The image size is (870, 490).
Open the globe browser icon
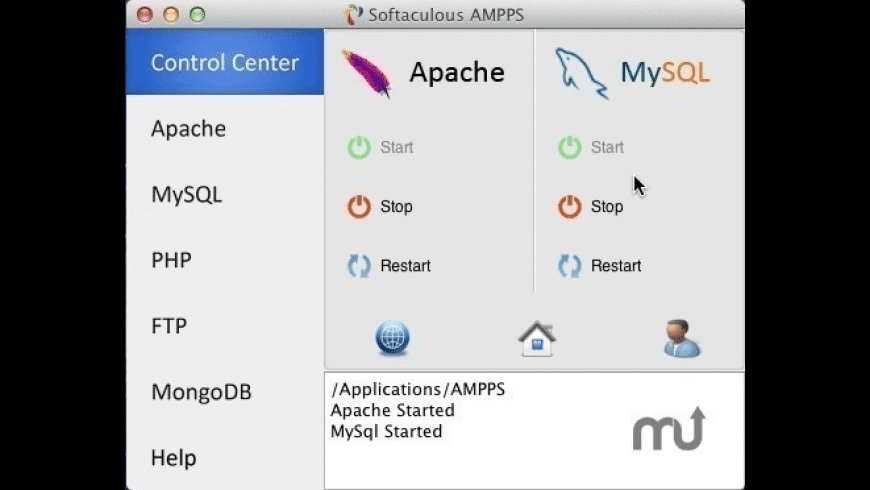point(392,337)
